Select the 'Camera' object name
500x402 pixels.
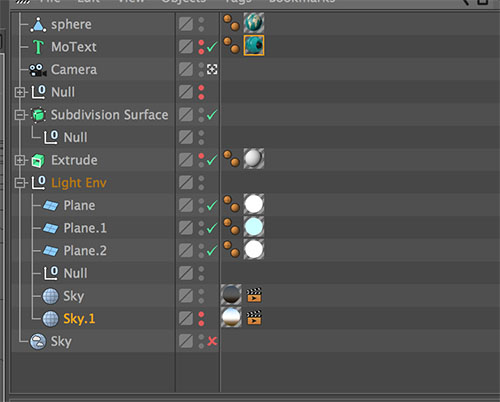[x=74, y=70]
